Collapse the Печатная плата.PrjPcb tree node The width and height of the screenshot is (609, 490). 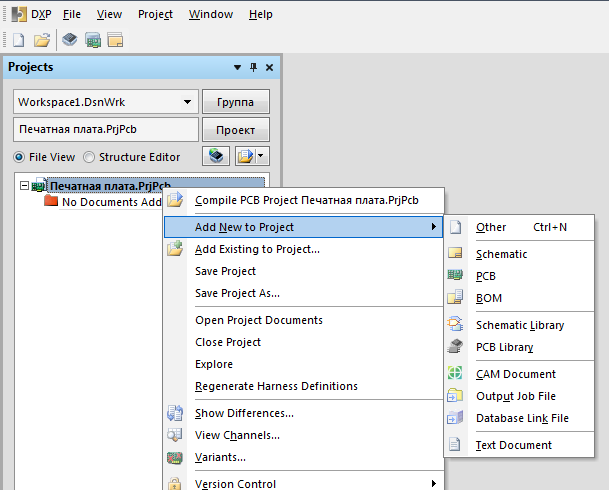(x=24, y=186)
